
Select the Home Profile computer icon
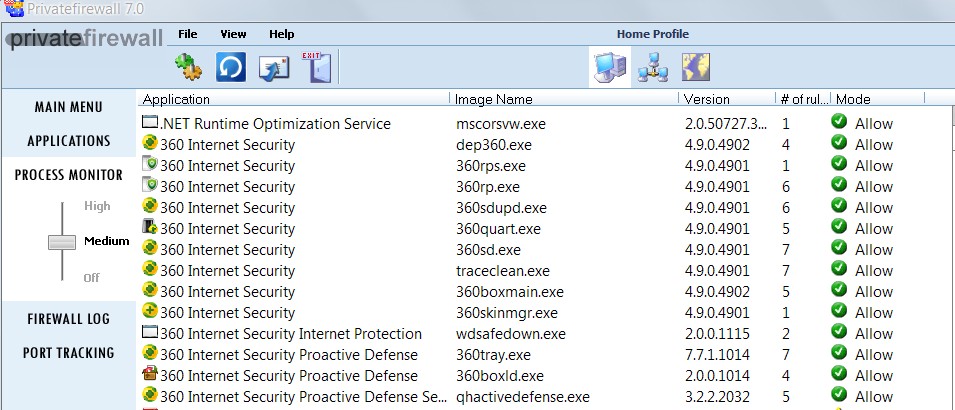point(609,67)
